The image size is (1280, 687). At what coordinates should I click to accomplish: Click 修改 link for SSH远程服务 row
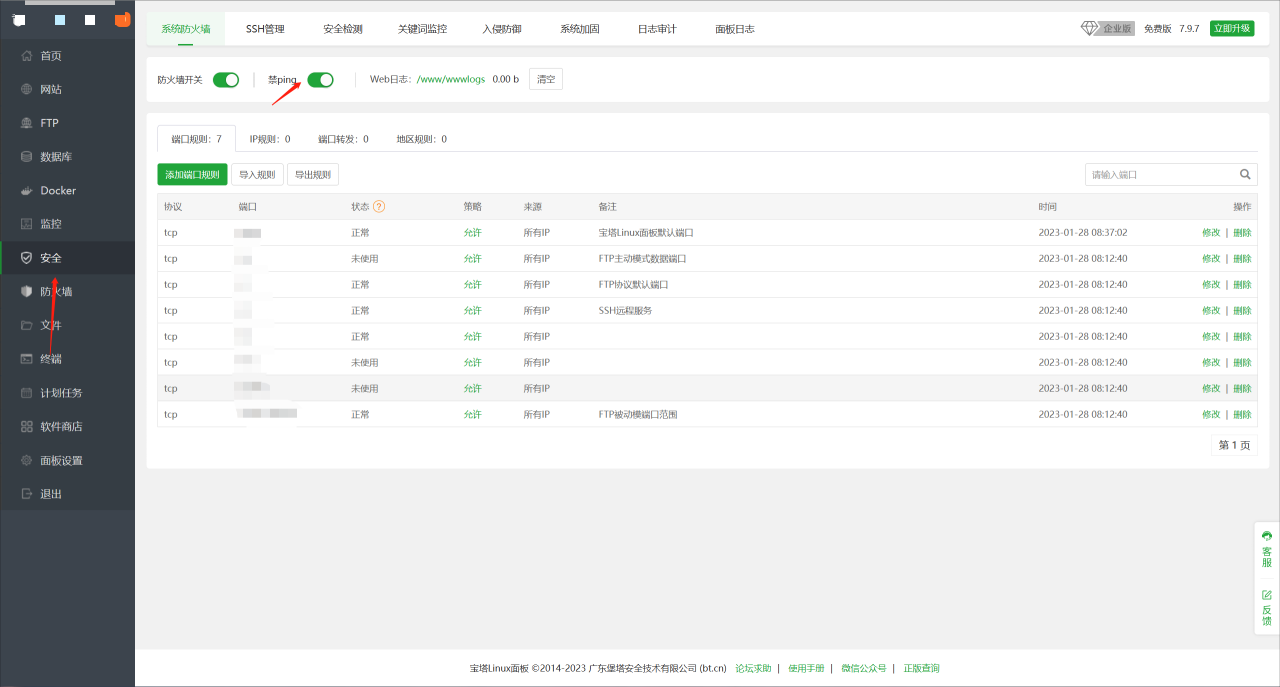pyautogui.click(x=1211, y=311)
